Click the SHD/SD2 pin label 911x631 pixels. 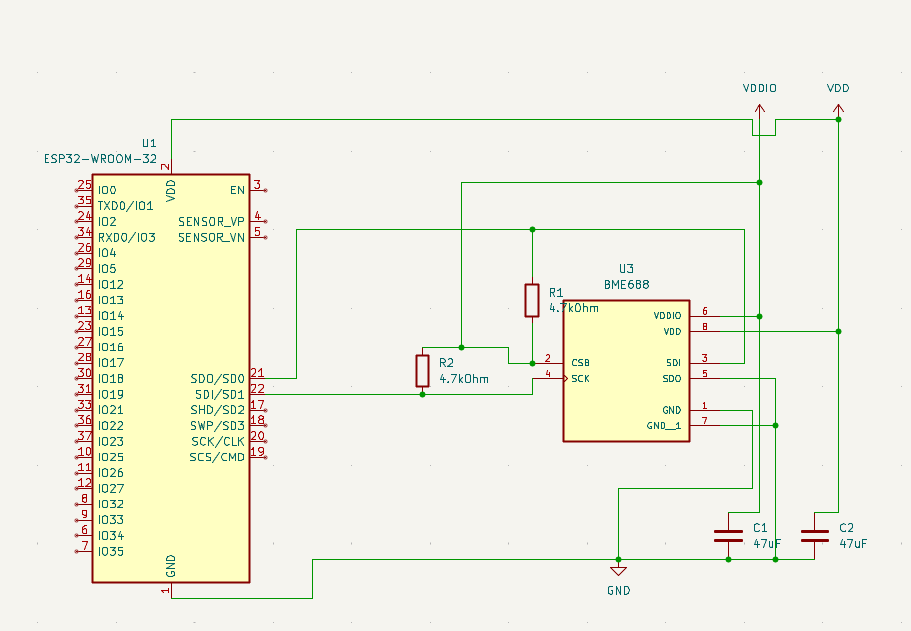click(x=217, y=410)
